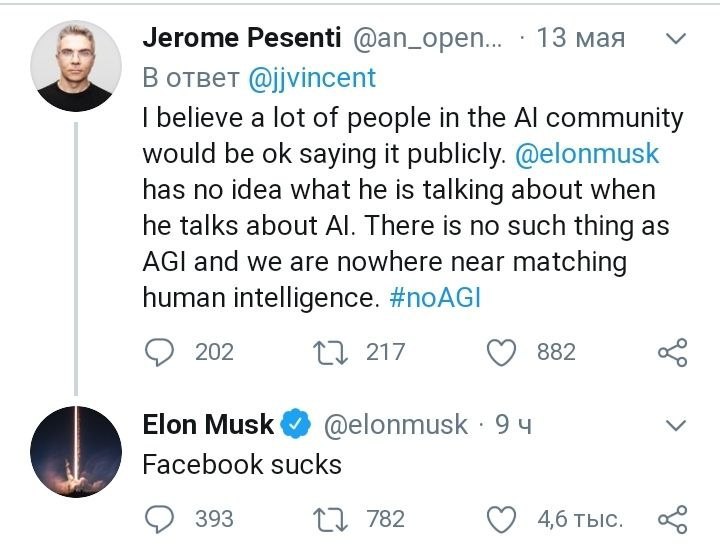Share Elon Musk's tweet
720x550 pixels.
(672, 518)
